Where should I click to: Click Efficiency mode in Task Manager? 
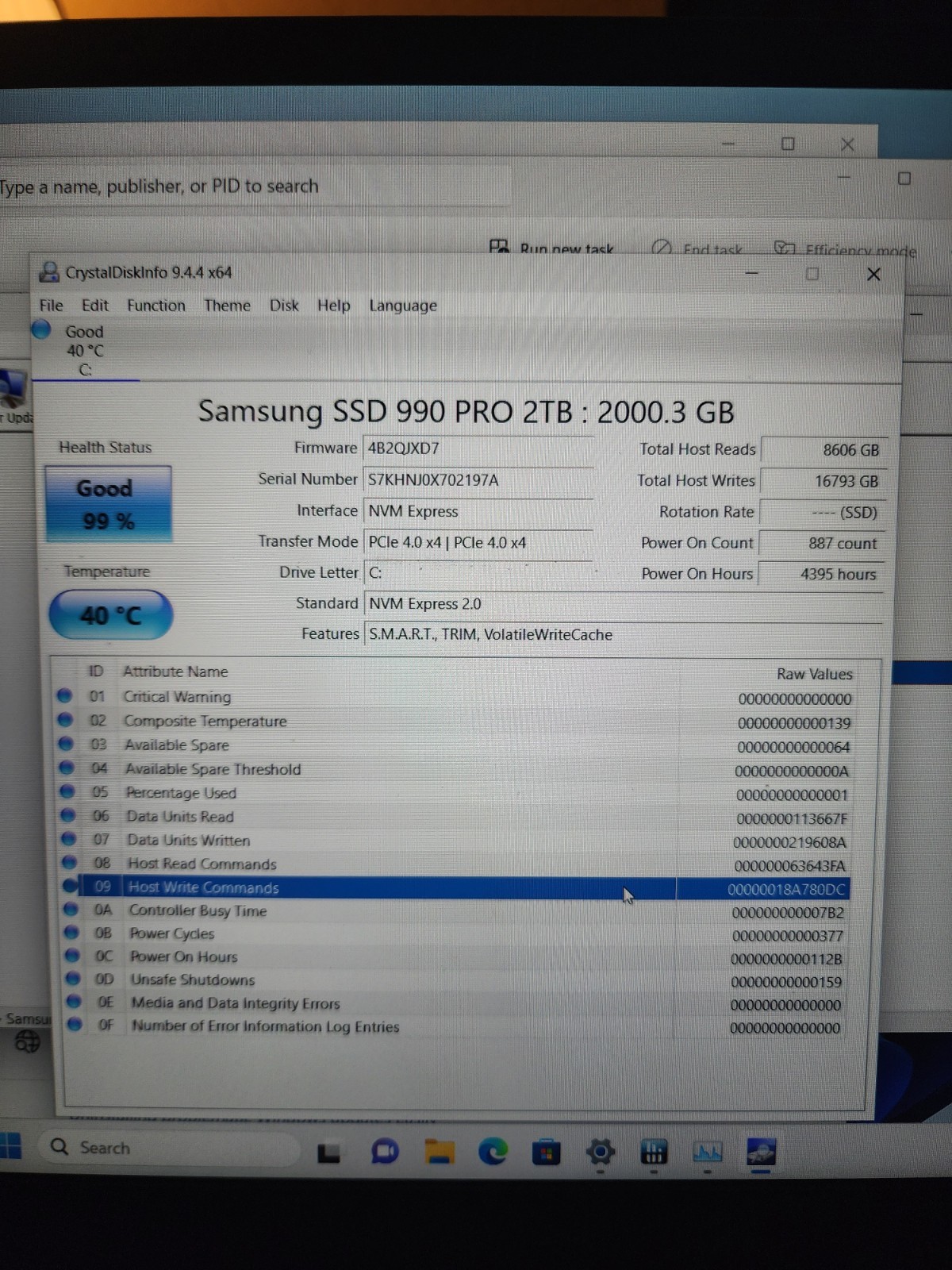[x=845, y=250]
